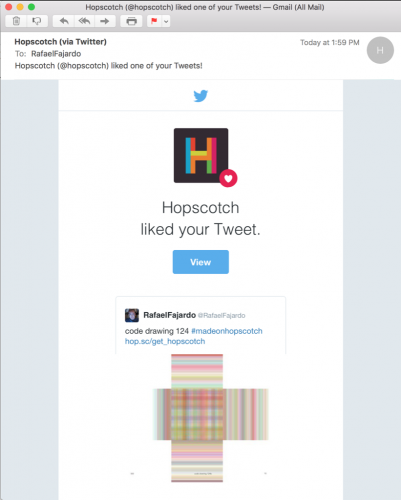Mark message as junk with thumbs-down icon

pyautogui.click(x=37, y=21)
